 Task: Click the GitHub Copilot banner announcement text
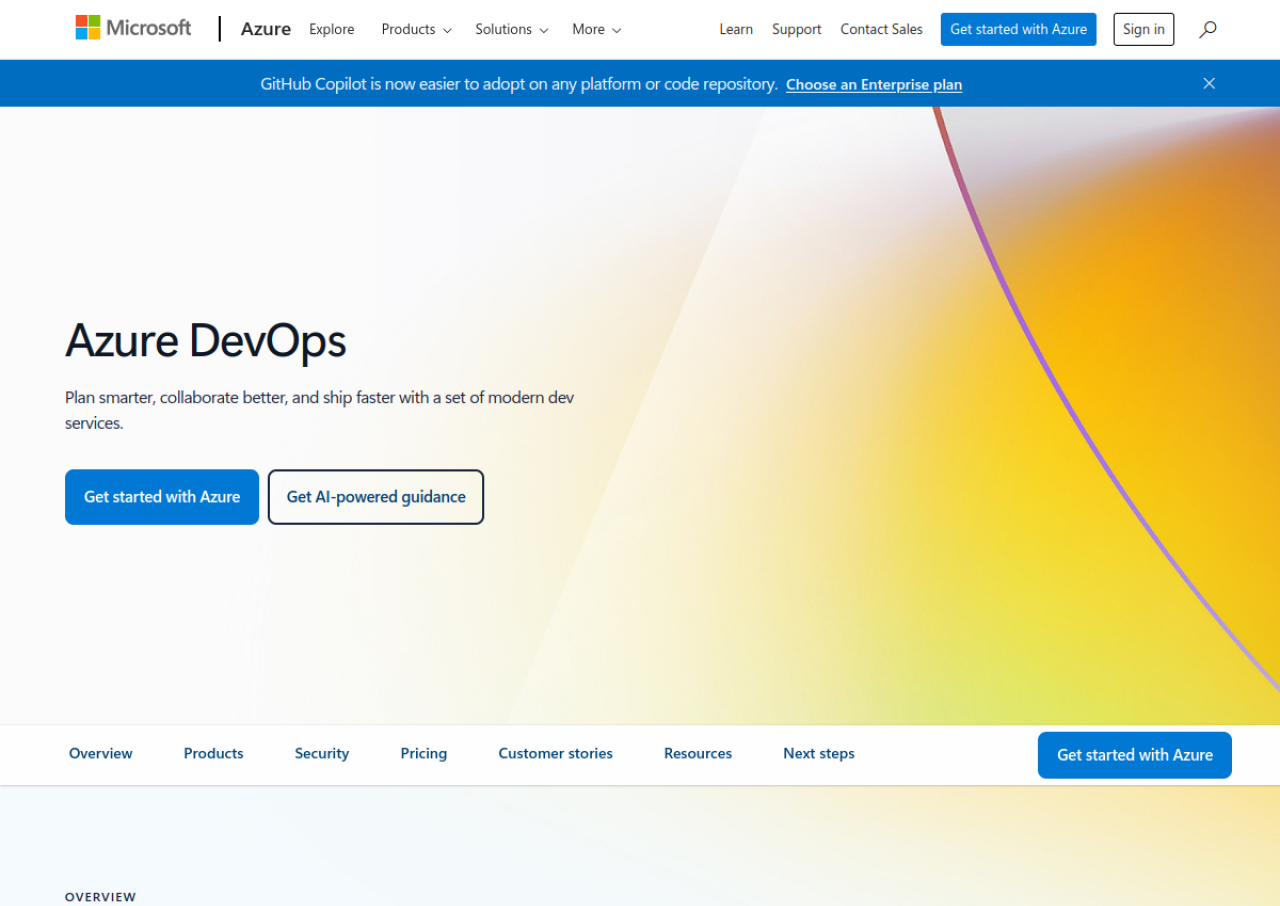click(x=519, y=84)
